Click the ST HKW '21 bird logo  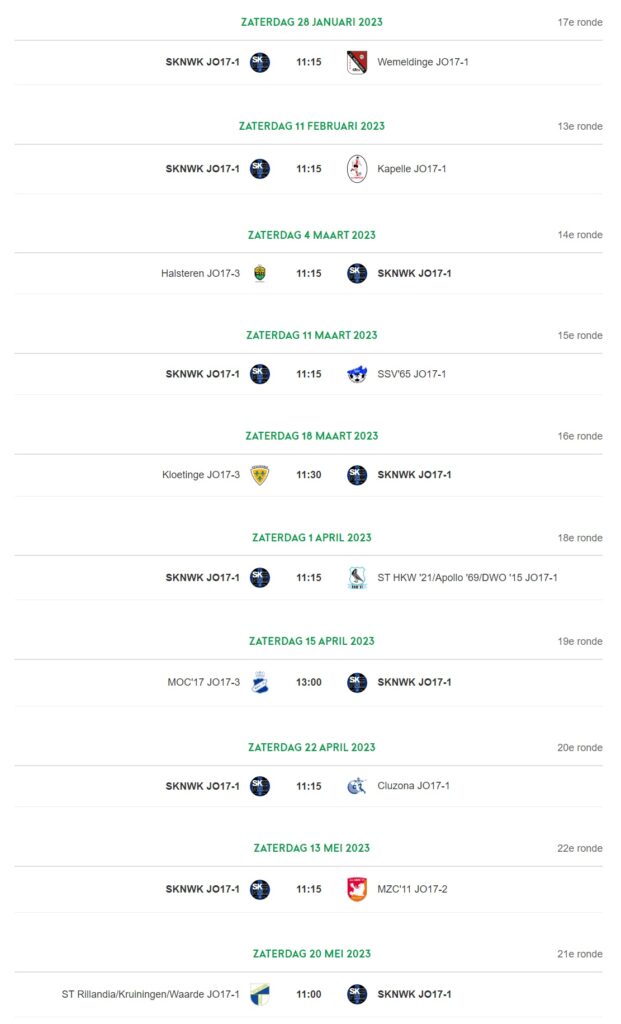(357, 577)
